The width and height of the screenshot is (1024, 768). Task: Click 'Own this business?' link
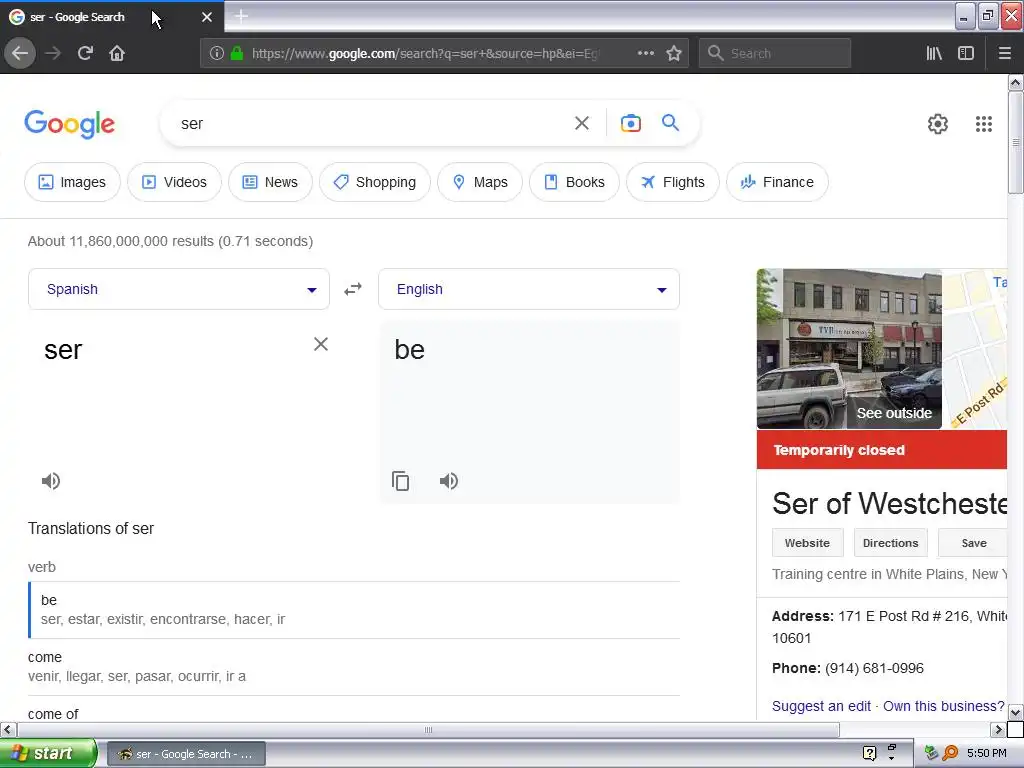pyautogui.click(x=944, y=706)
